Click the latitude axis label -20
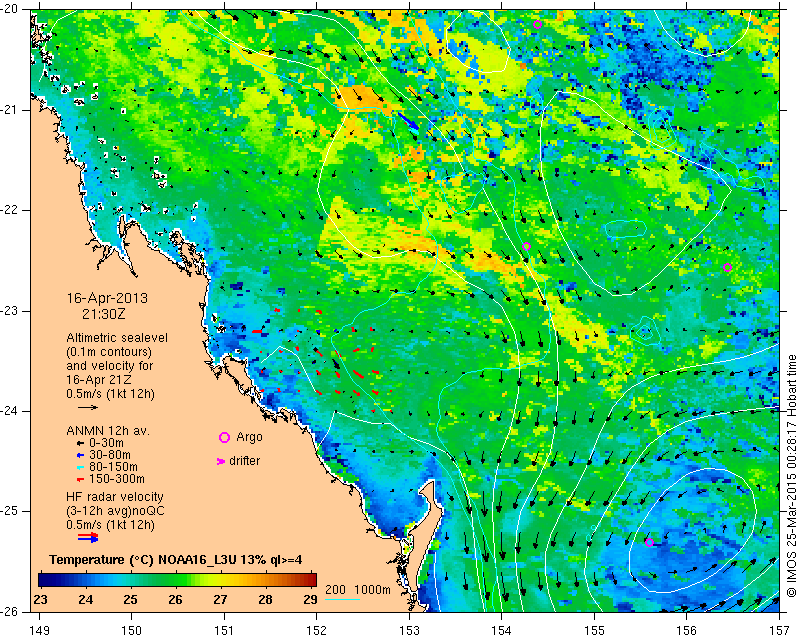This screenshot has width=800, height=640. coord(11,10)
